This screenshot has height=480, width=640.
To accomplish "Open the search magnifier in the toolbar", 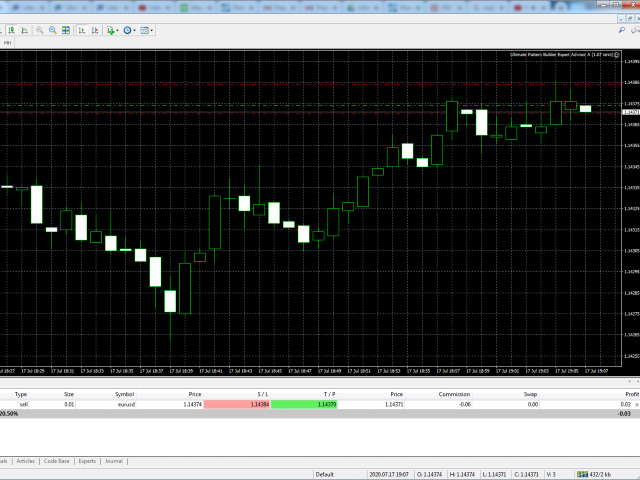I will pyautogui.click(x=622, y=30).
